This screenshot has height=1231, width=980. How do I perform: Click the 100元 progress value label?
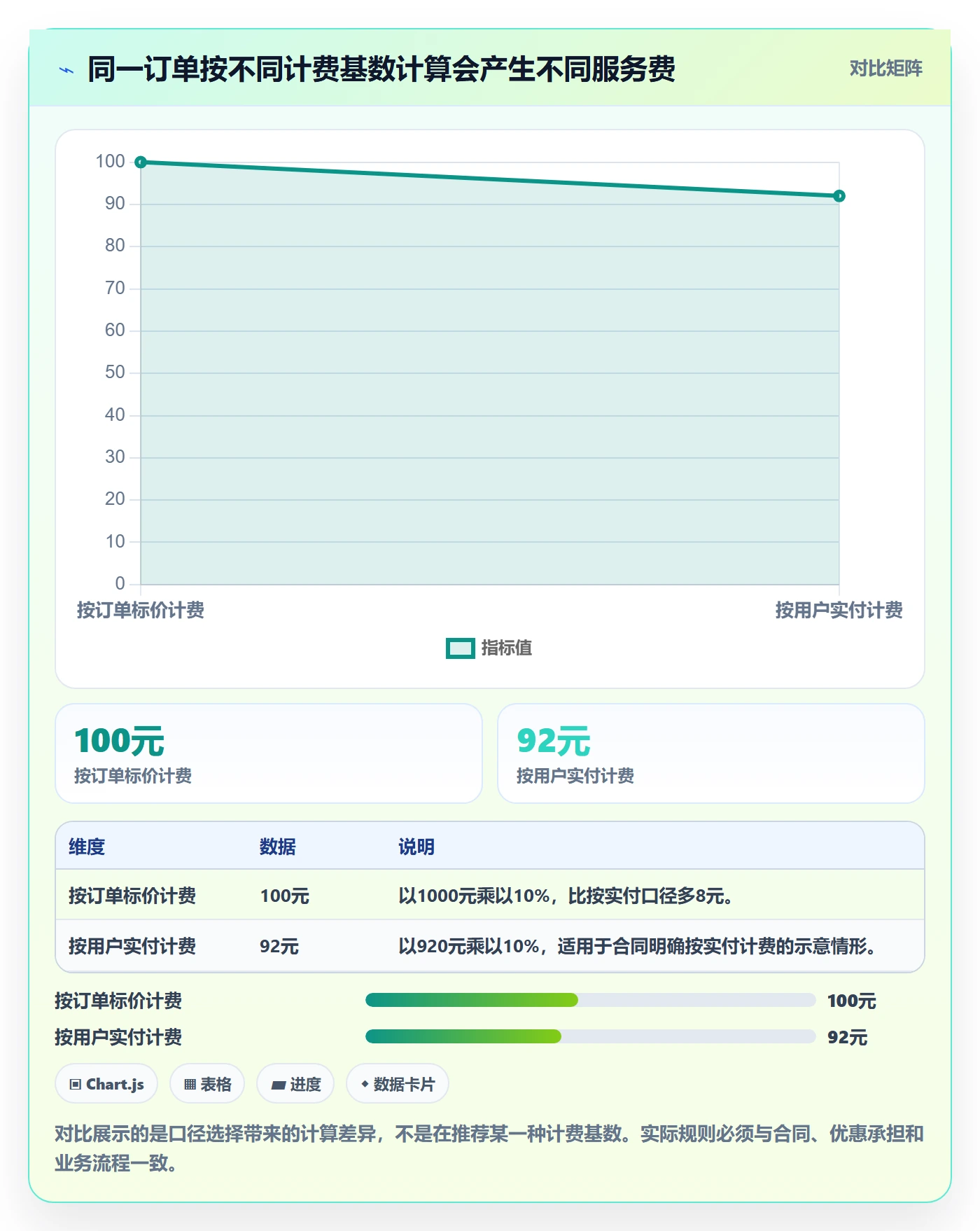pos(851,1001)
